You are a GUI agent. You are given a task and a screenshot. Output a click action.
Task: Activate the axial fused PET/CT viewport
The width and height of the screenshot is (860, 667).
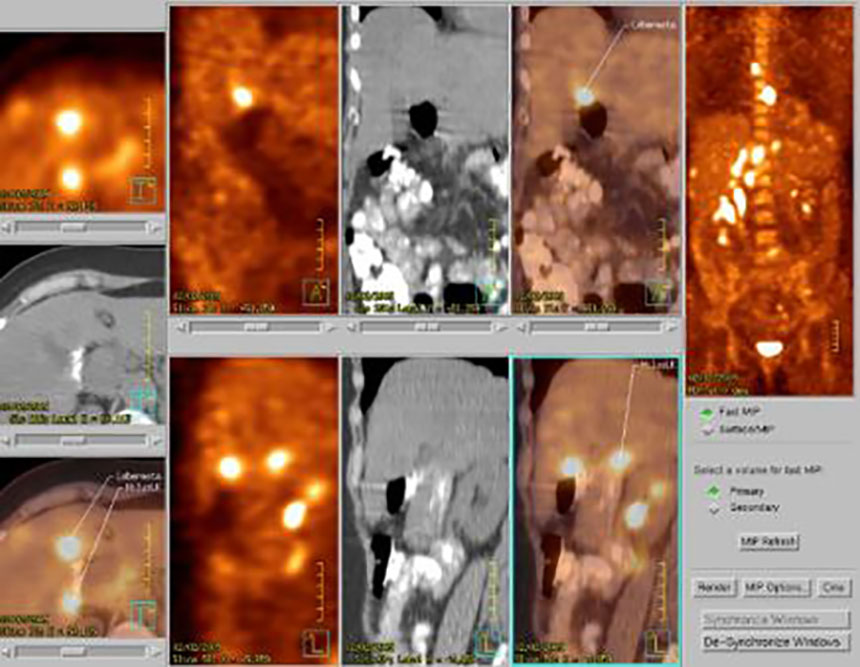pyautogui.click(x=82, y=547)
